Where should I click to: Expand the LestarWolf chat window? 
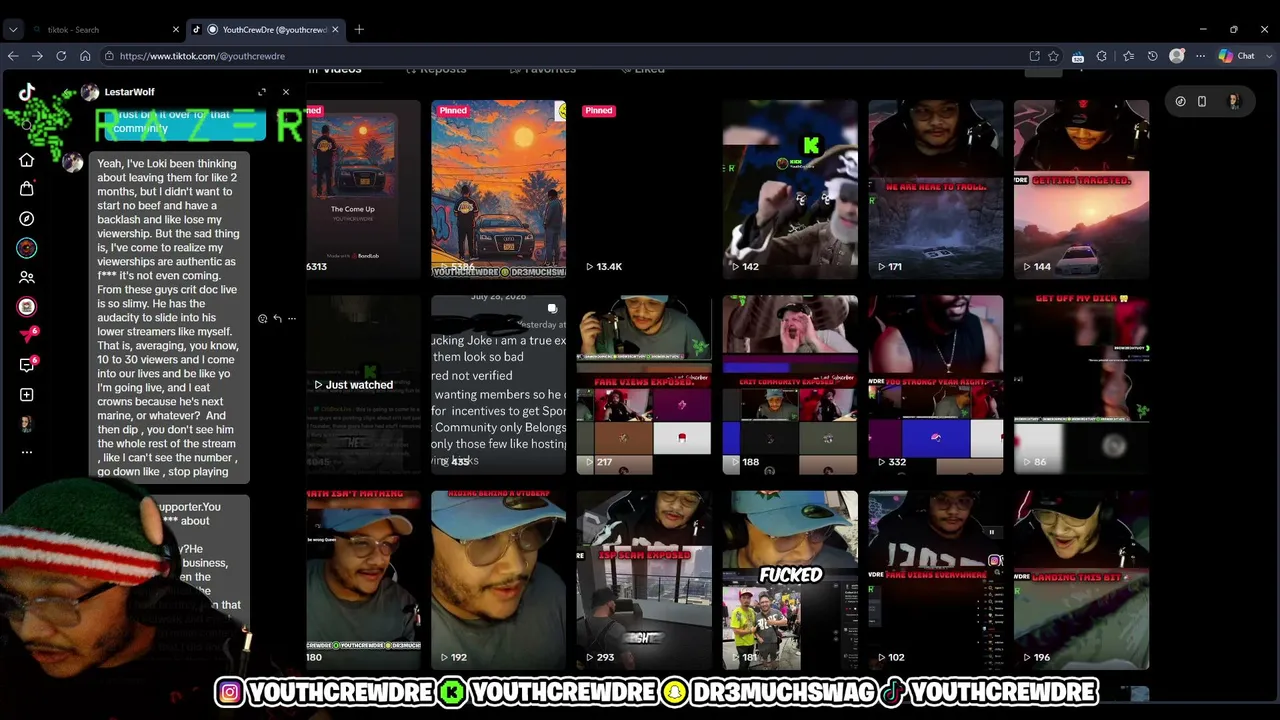point(262,92)
